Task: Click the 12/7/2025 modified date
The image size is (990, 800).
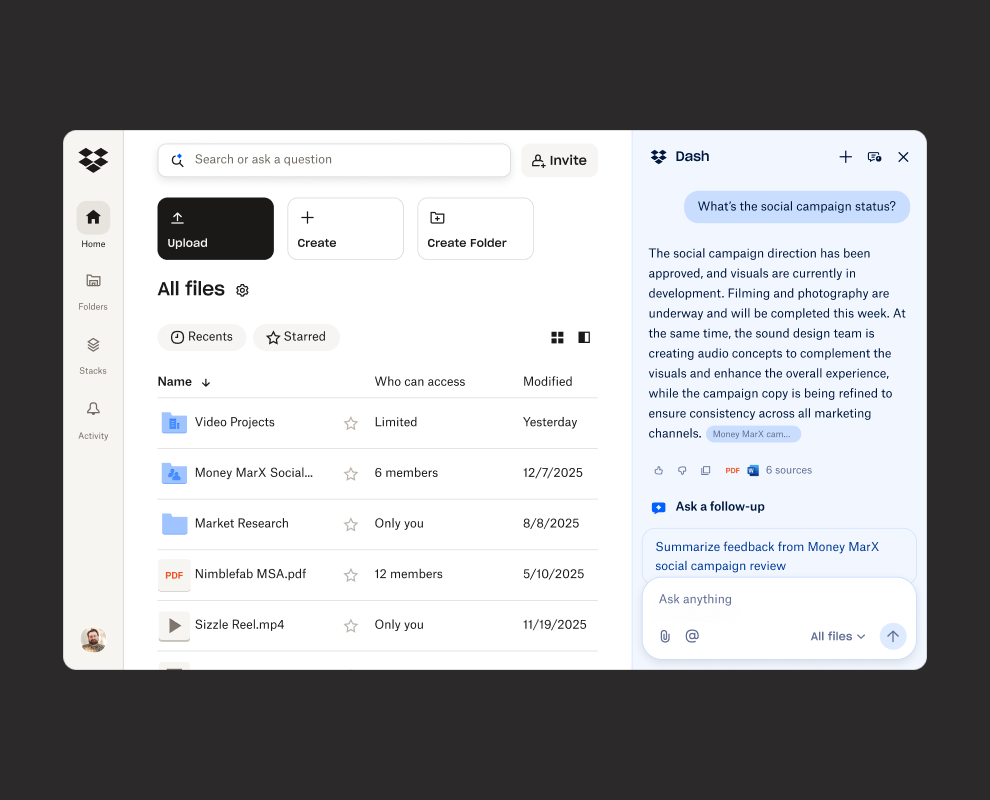Action: coord(552,472)
